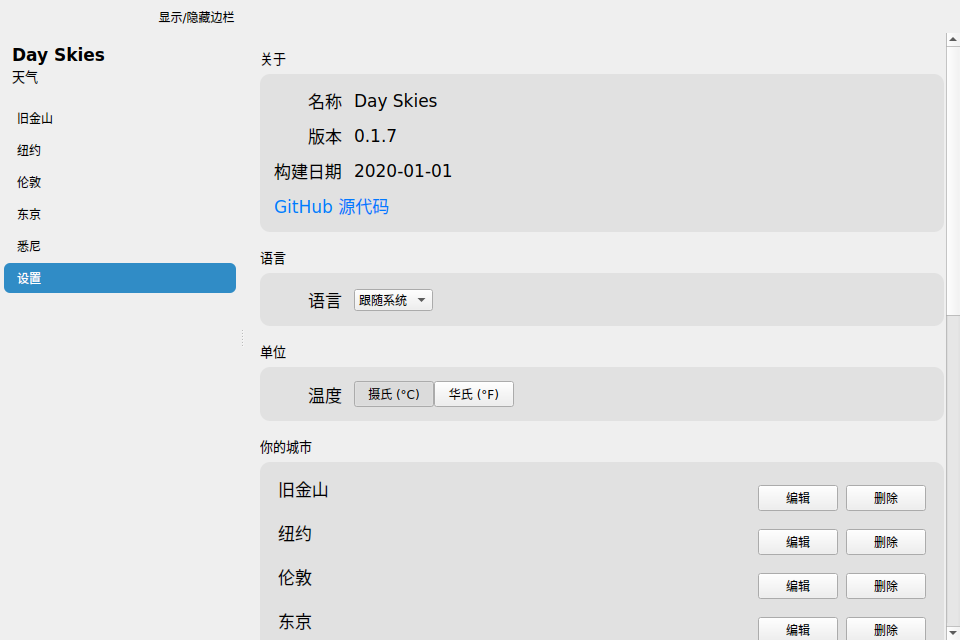
Task: Select 伦敦 in the sidebar
Action: coord(120,182)
